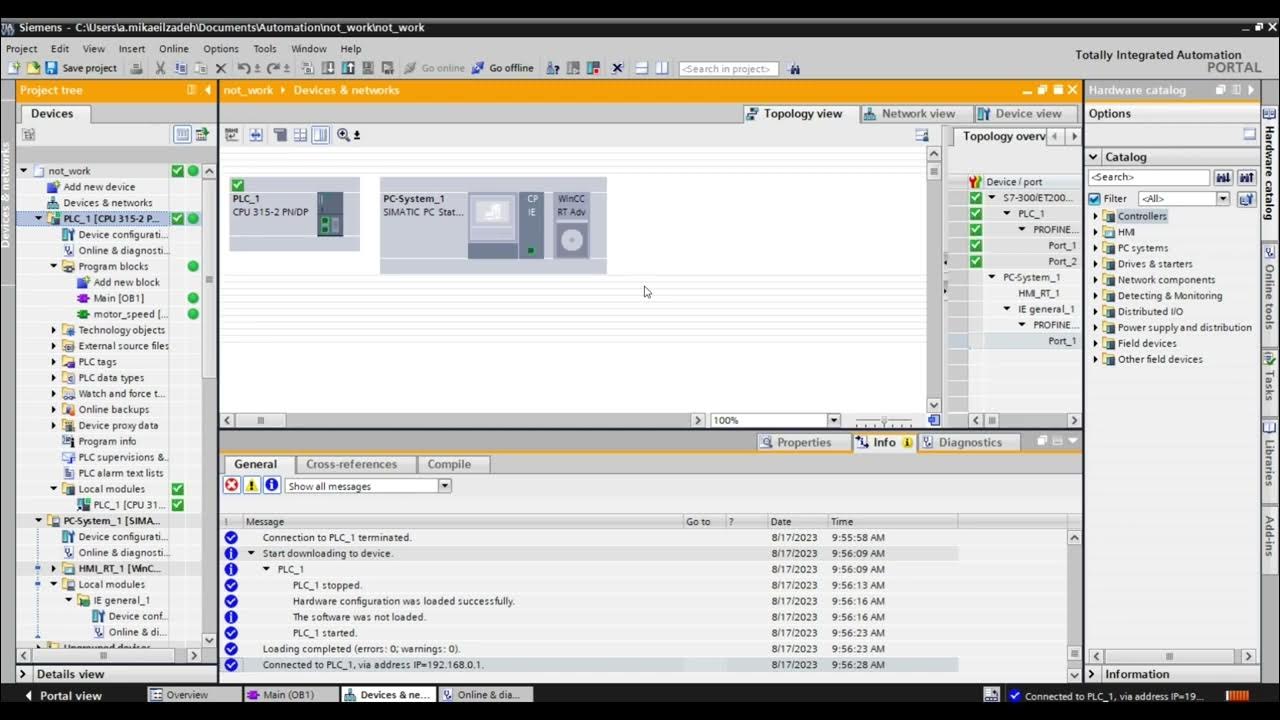Image resolution: width=1280 pixels, height=720 pixels.
Task: Toggle the PLC_1 checkbox in topology view
Action: point(238,185)
